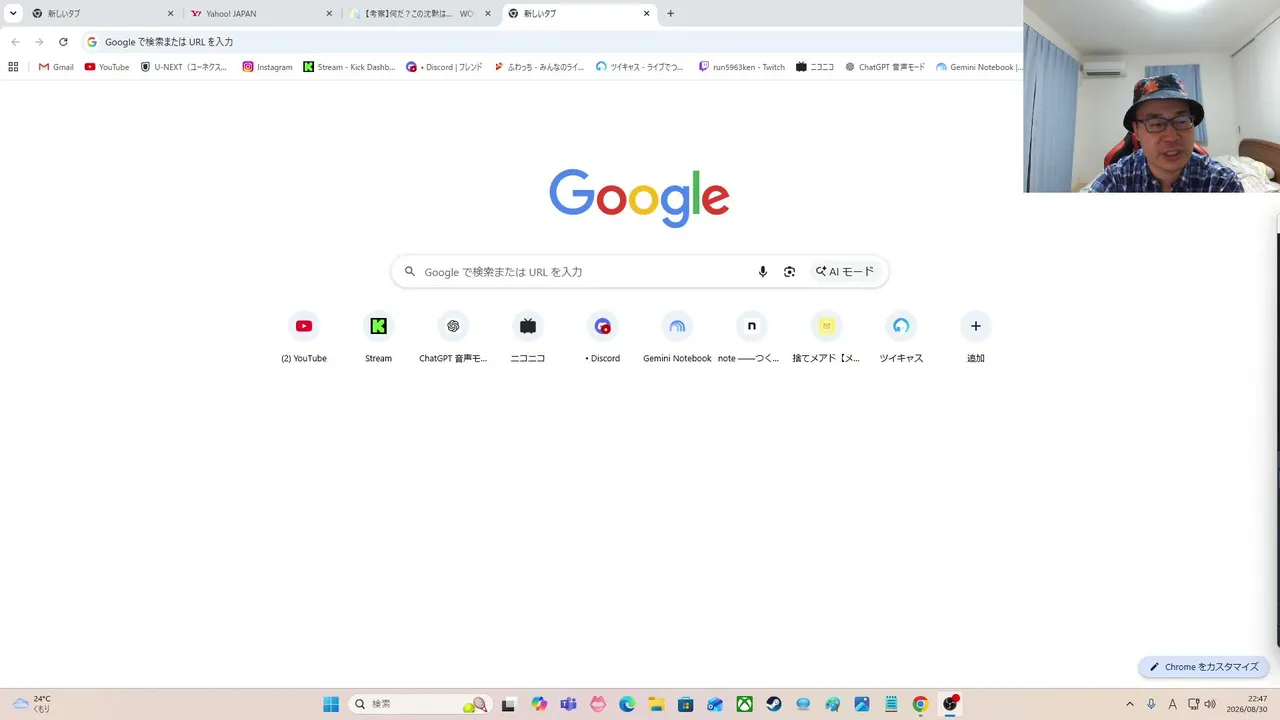Open the Stream - Kick Dashboard bookmark
1280x720 pixels.
[x=349, y=67]
